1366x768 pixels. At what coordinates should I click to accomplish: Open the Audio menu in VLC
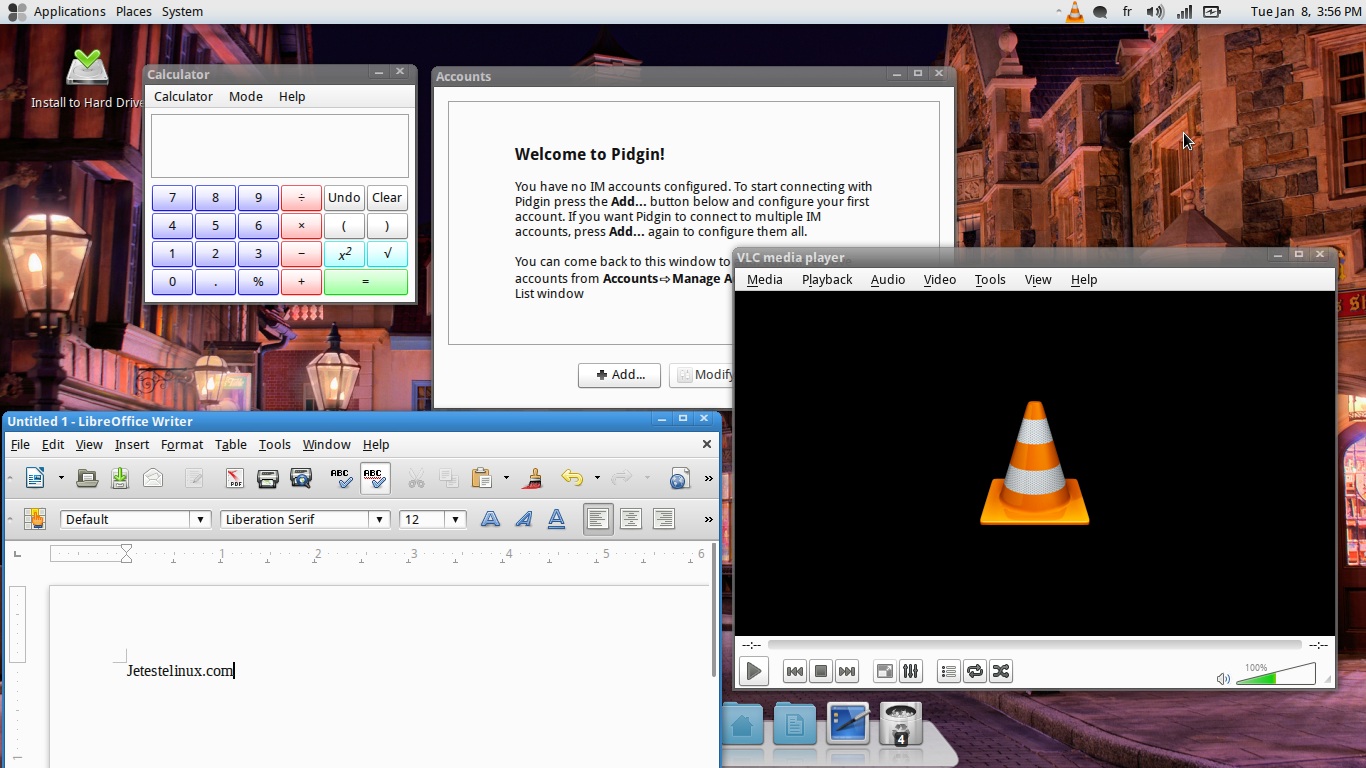click(x=888, y=279)
